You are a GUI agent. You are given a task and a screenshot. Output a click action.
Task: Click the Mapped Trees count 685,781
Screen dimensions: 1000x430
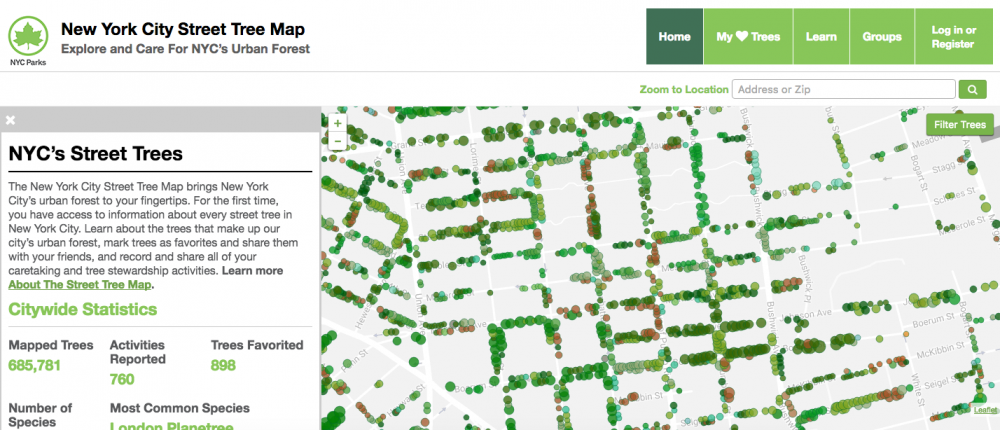(x=35, y=366)
